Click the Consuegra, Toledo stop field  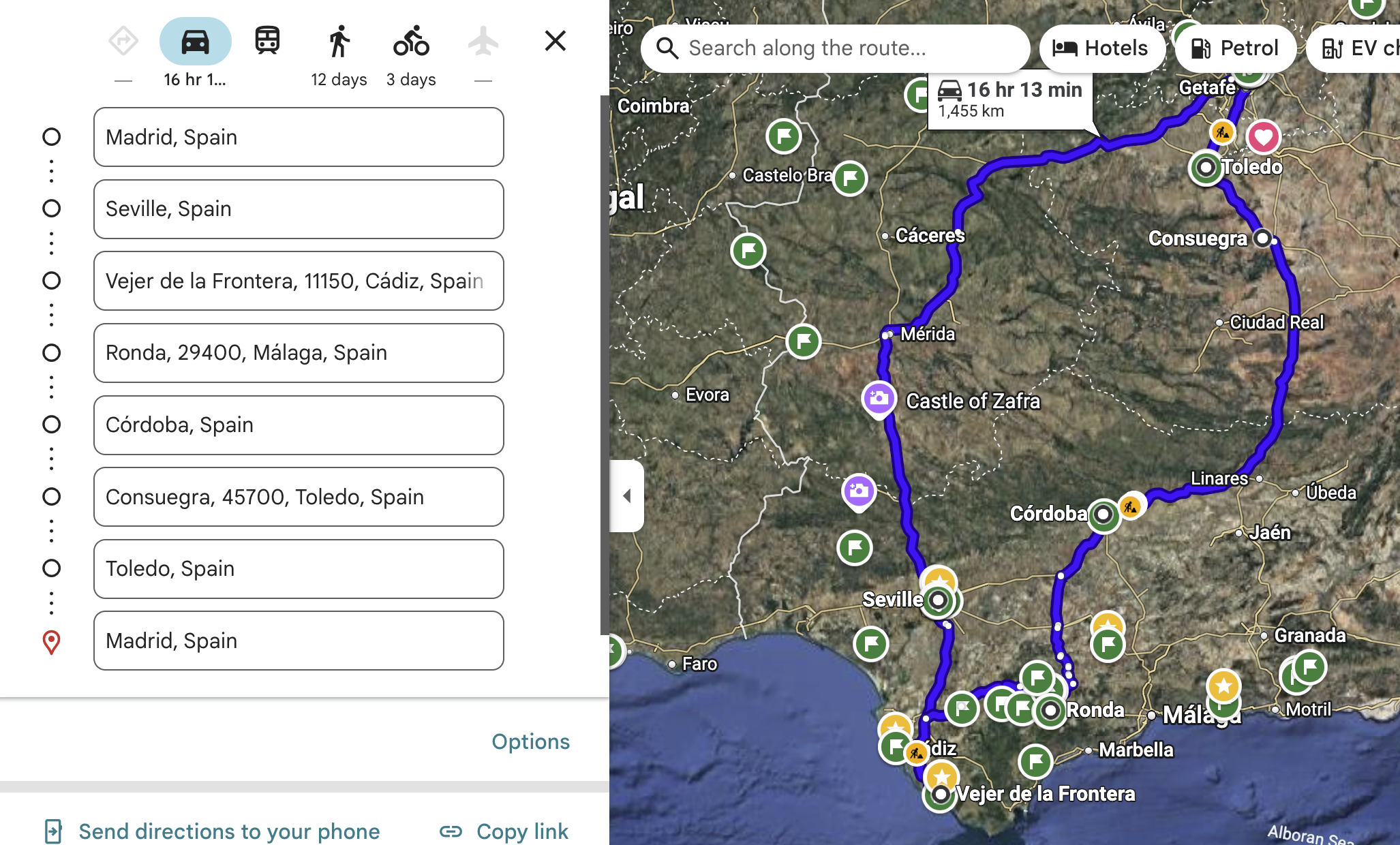[299, 497]
